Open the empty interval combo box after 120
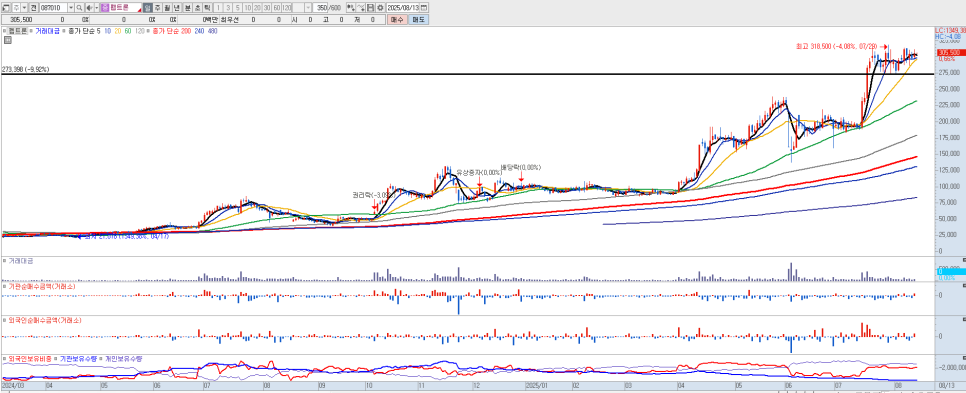Image resolution: width=966 pixels, height=393 pixels. [302, 7]
